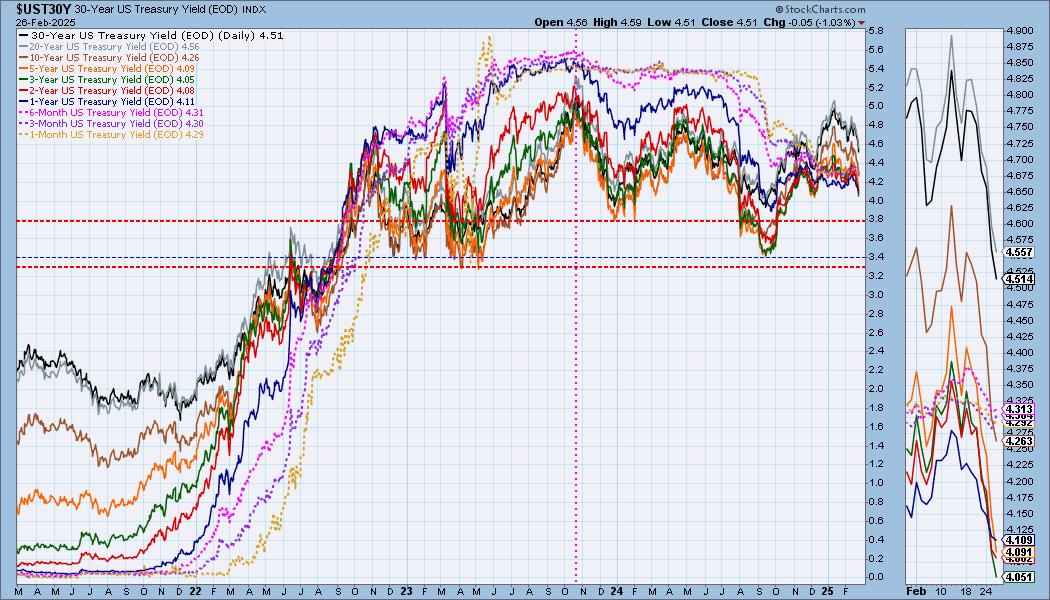Click the 4.750 label on zoom panel axis
Image resolution: width=1050 pixels, height=600 pixels.
tap(1019, 127)
